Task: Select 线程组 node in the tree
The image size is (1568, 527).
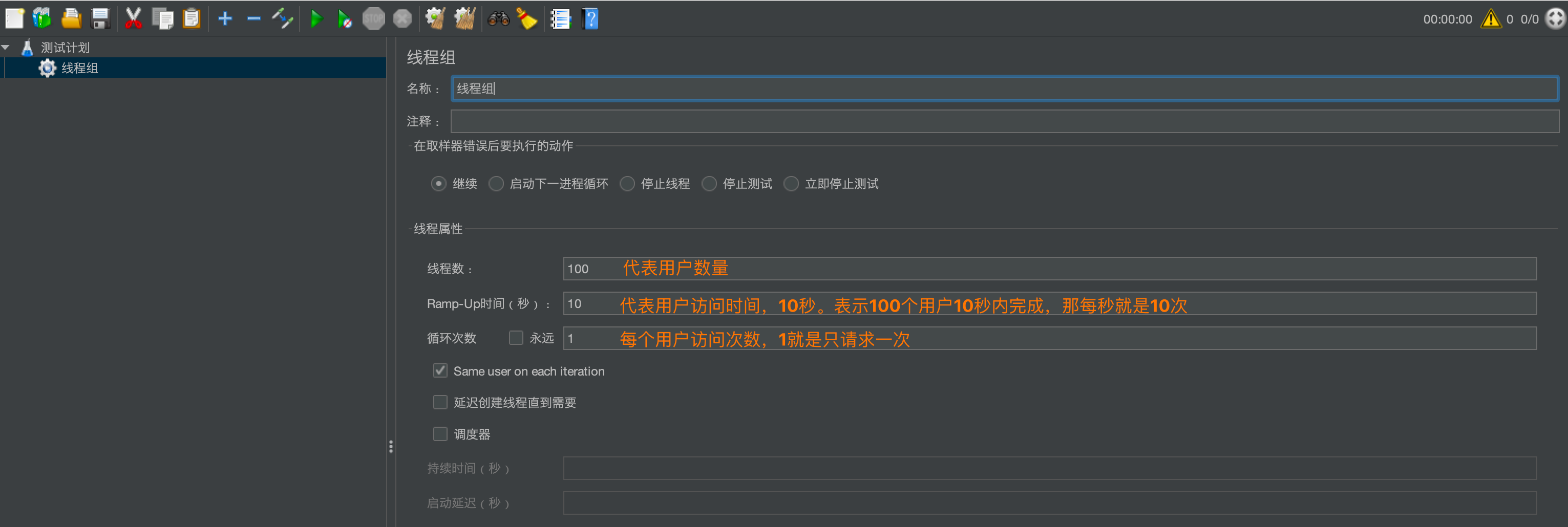Action: [80, 68]
